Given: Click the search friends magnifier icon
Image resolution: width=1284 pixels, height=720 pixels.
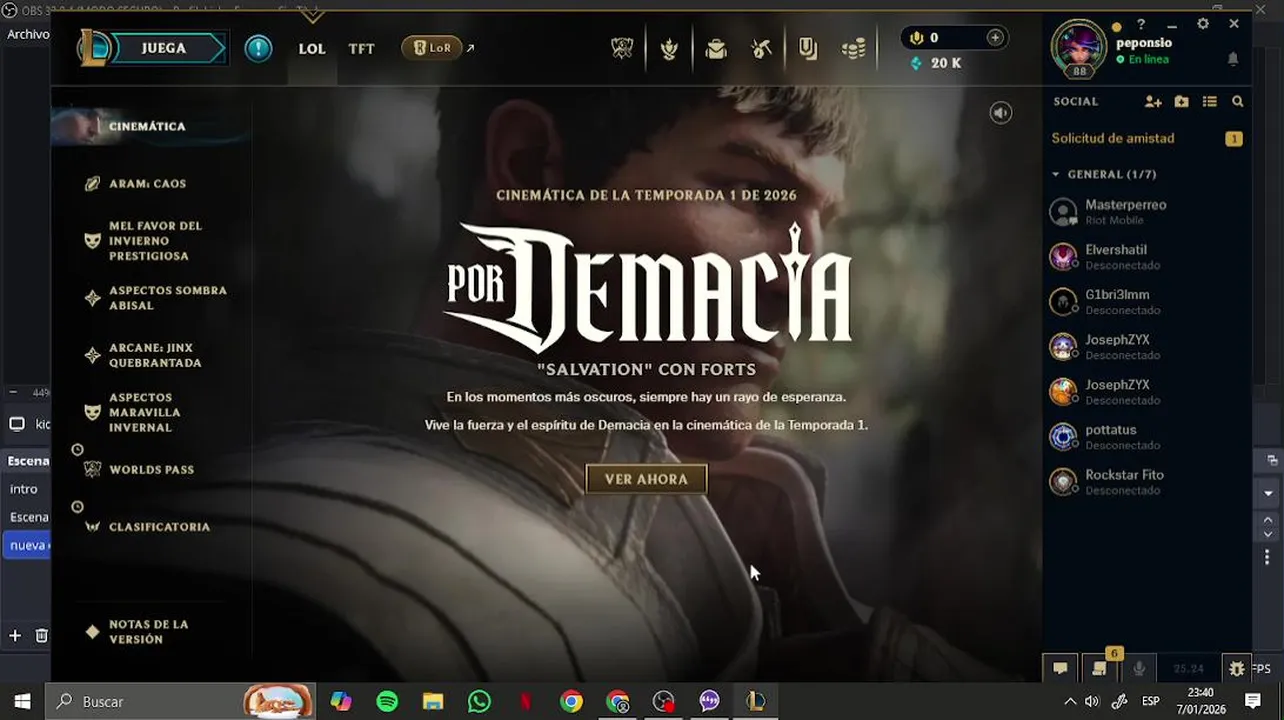Looking at the screenshot, I should click(x=1238, y=102).
